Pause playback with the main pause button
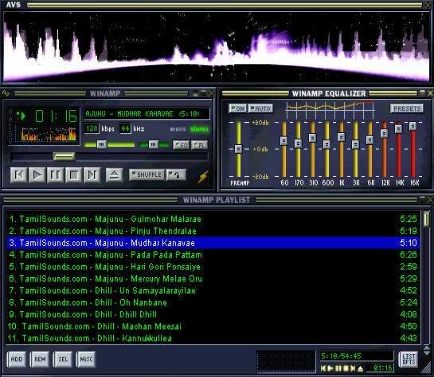The height and width of the screenshot is (377, 434). coord(55,174)
